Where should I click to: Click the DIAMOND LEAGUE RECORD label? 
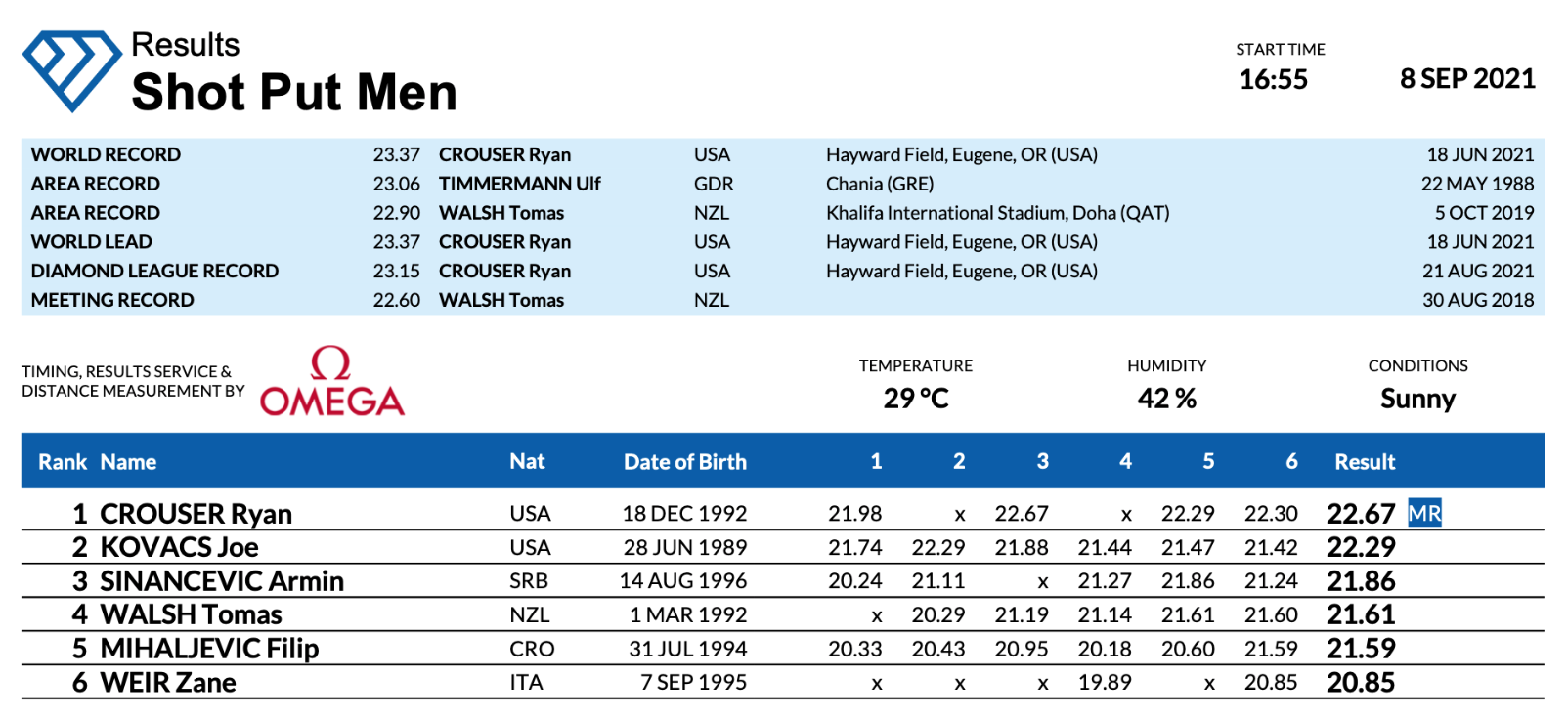[154, 271]
